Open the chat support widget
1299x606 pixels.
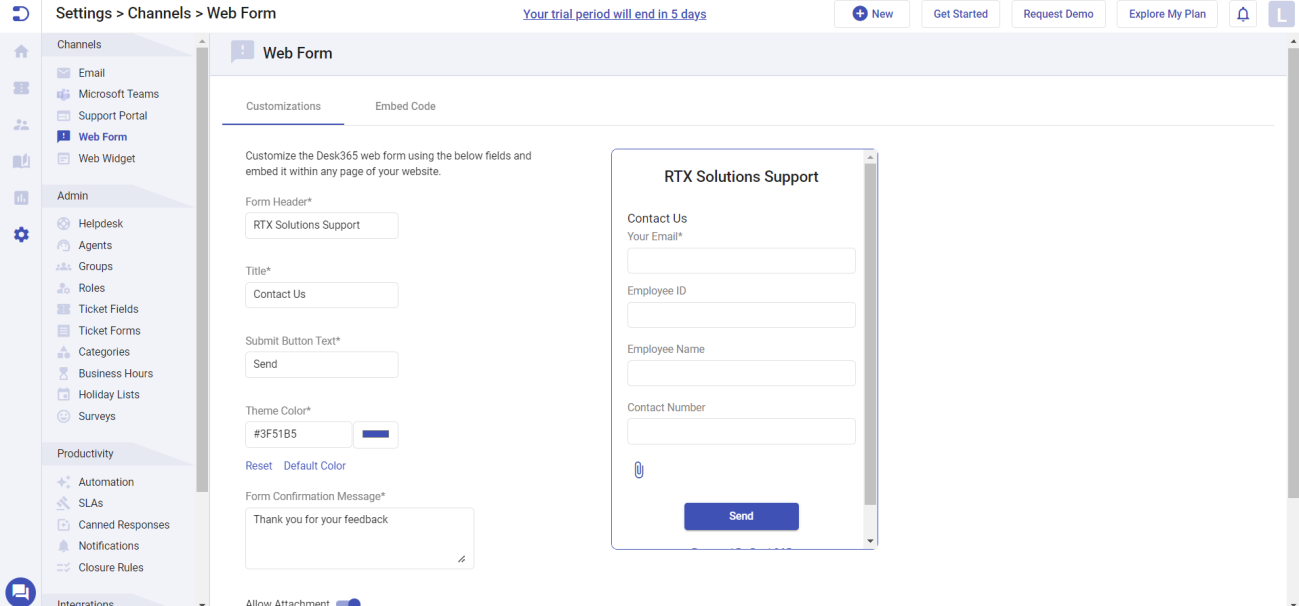[x=20, y=591]
